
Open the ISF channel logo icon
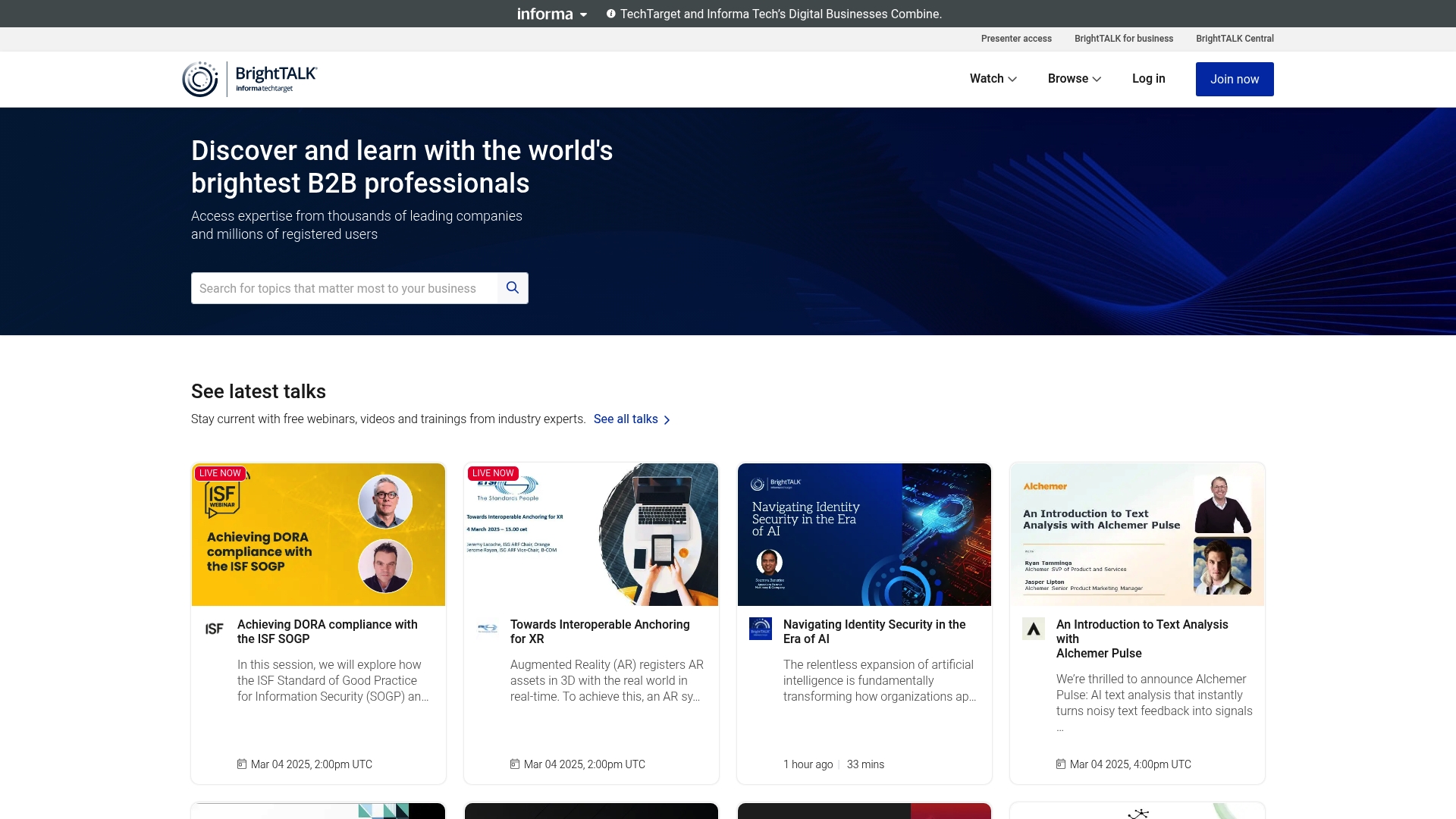(x=215, y=629)
